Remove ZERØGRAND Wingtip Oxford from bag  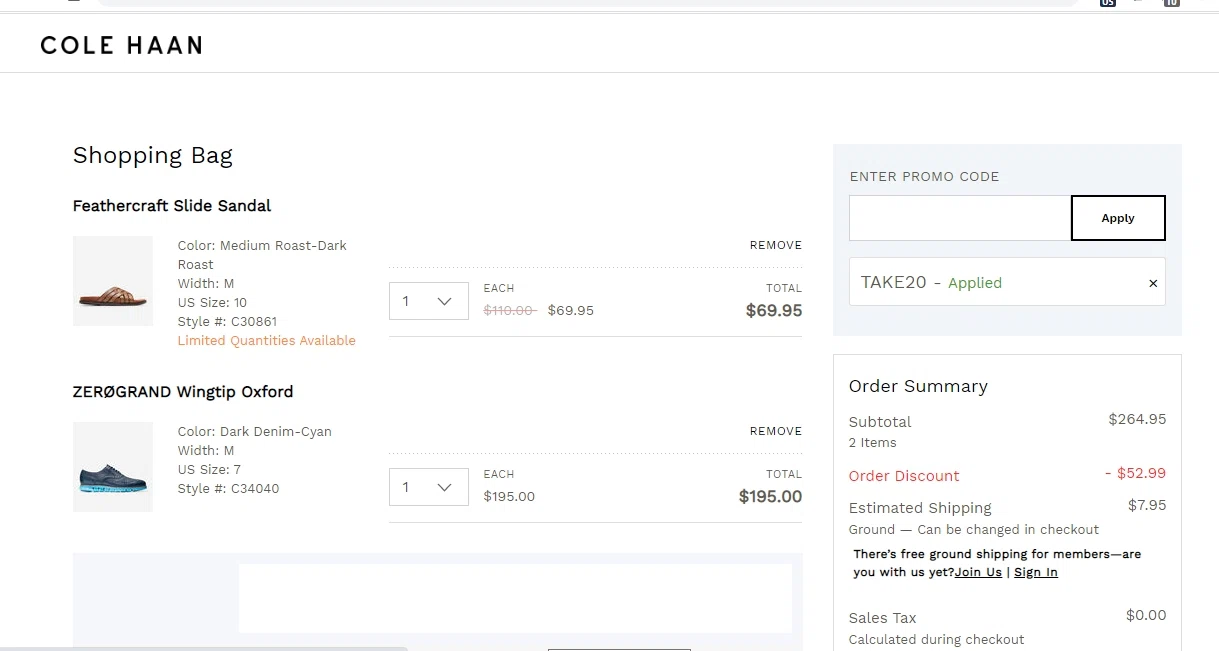click(x=776, y=431)
